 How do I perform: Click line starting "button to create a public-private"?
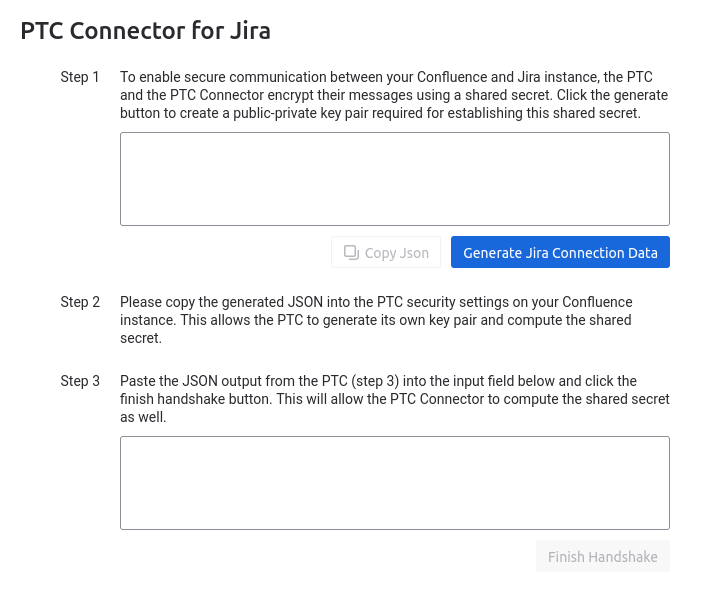point(380,113)
